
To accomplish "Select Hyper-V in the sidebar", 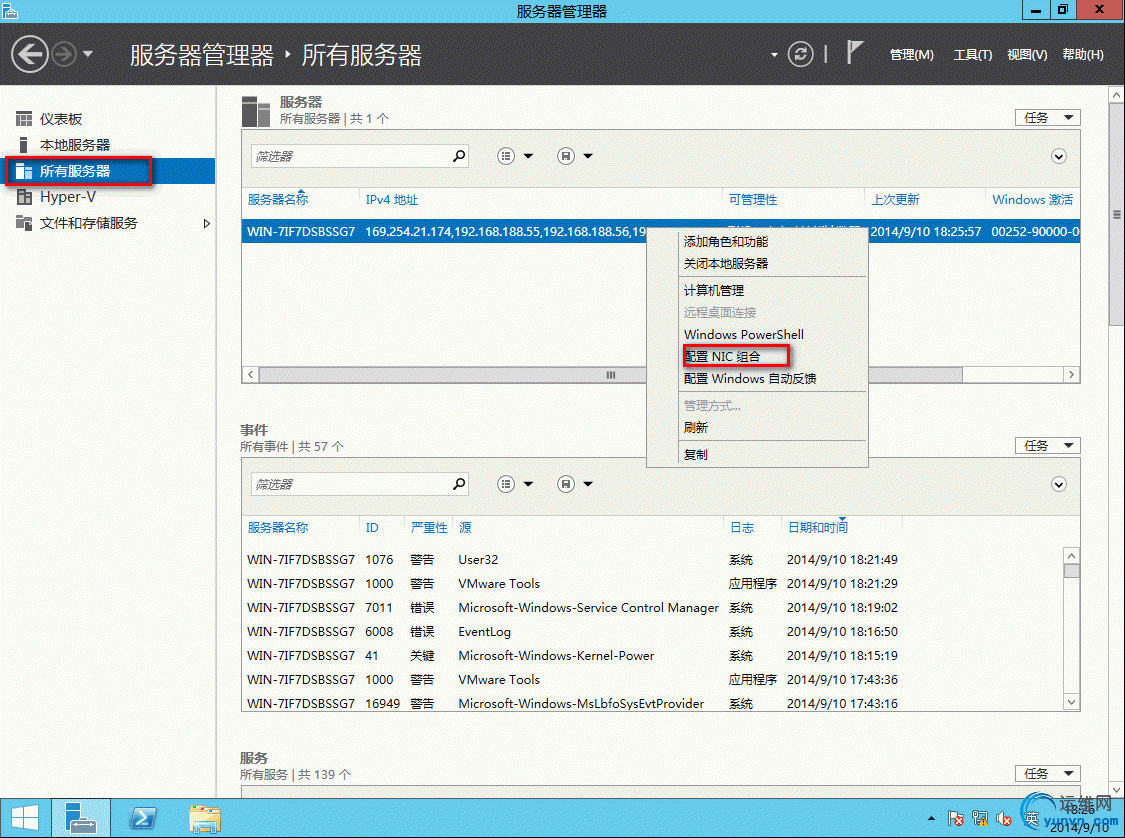I will [x=67, y=197].
